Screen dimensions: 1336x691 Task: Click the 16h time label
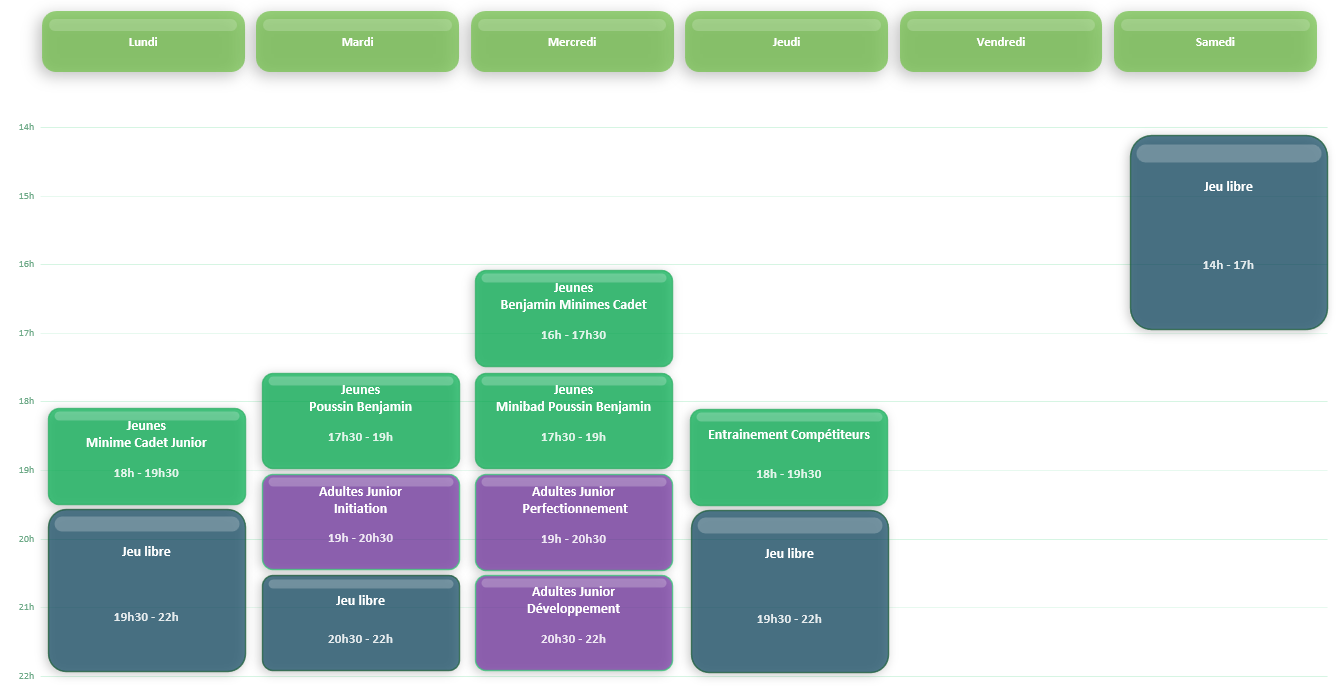(x=26, y=264)
